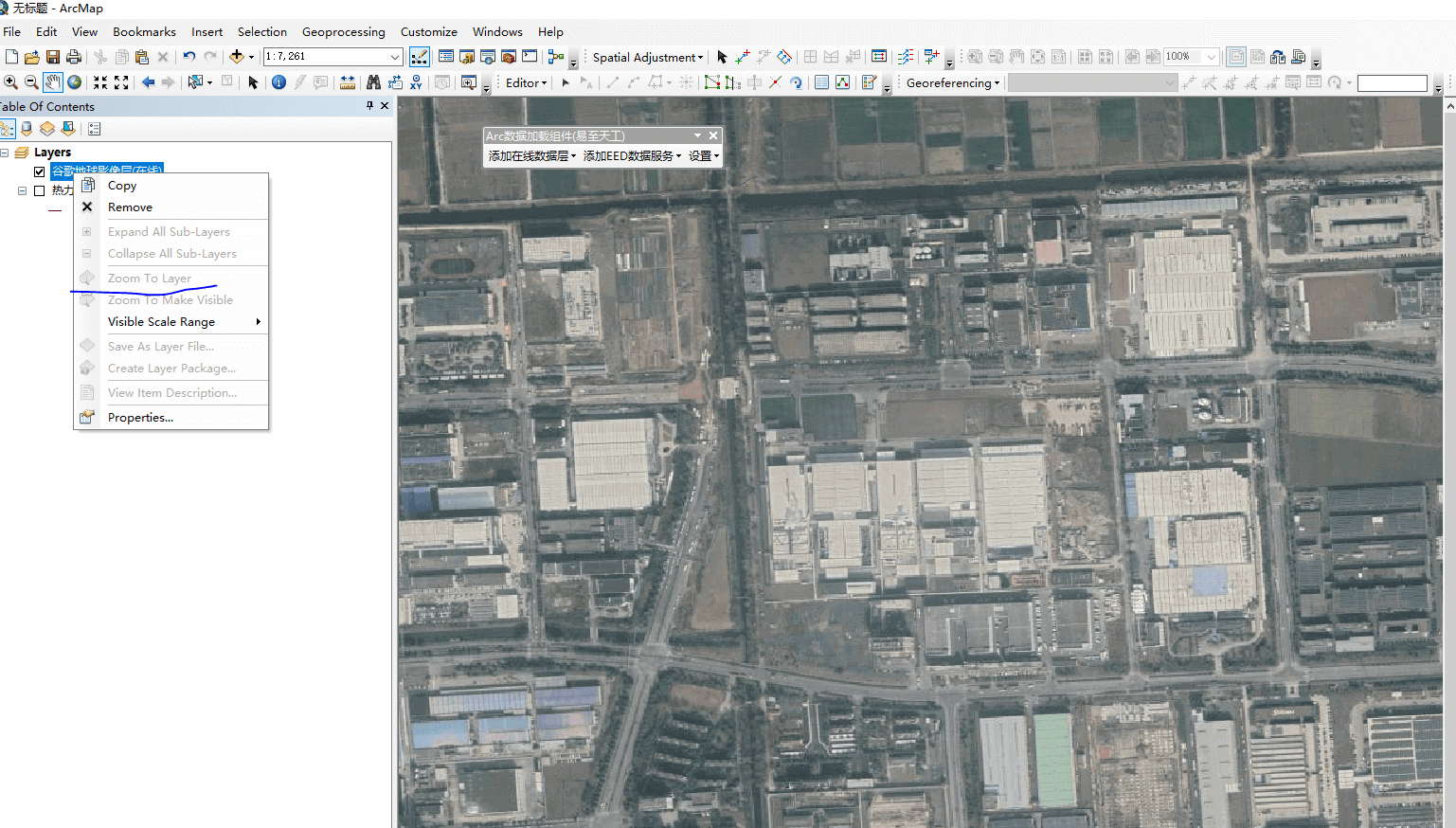Open the Geoprocessing menu
The width and height of the screenshot is (1456, 828).
coord(343,31)
